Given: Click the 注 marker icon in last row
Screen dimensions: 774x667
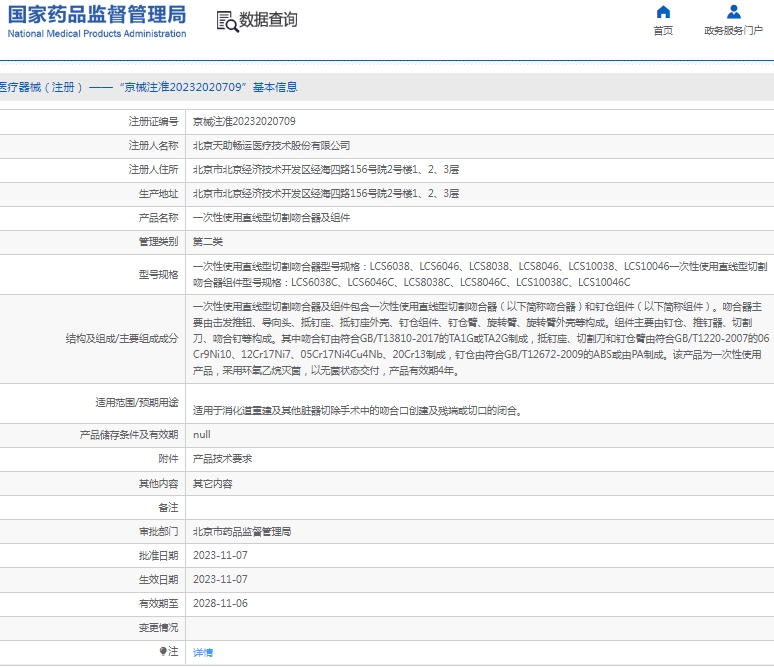Looking at the screenshot, I should pyautogui.click(x=163, y=651).
